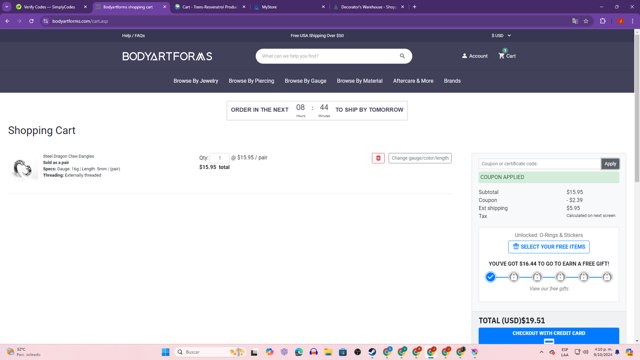This screenshot has height=360, width=640.
Task: Click Change gauge/color/length button
Action: (x=420, y=158)
